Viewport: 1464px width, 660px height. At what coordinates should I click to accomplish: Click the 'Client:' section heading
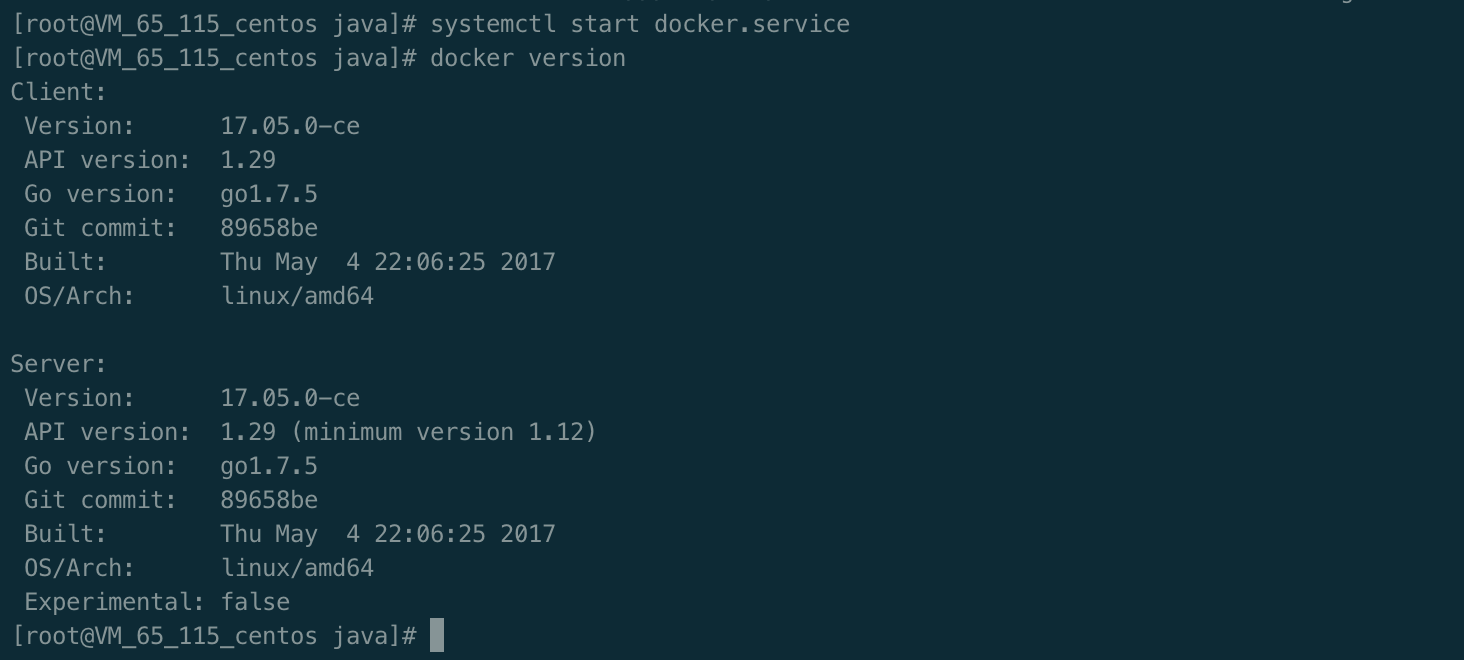click(59, 92)
